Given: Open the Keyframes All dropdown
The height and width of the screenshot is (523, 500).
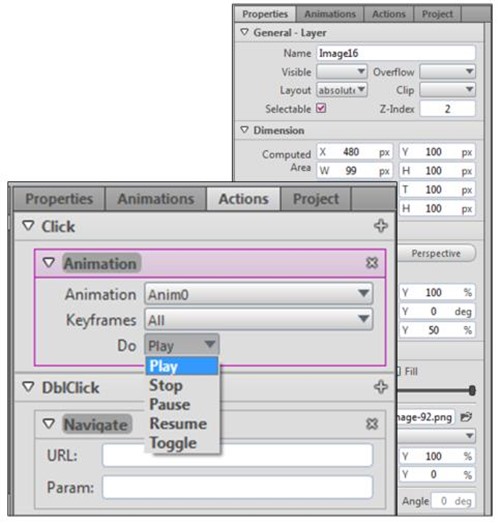Looking at the screenshot, I should (x=259, y=320).
